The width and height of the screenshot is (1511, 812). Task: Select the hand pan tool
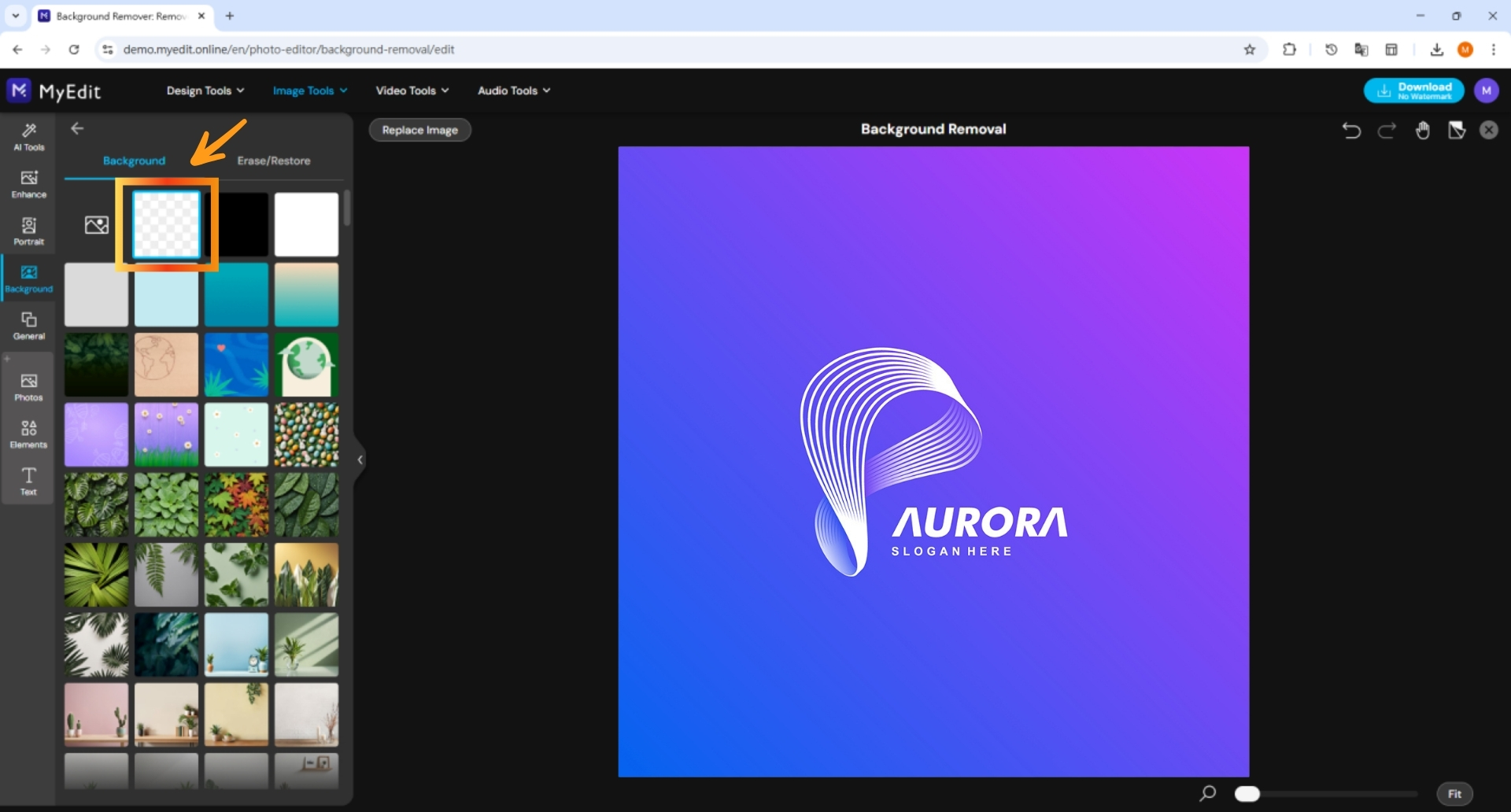tap(1423, 130)
